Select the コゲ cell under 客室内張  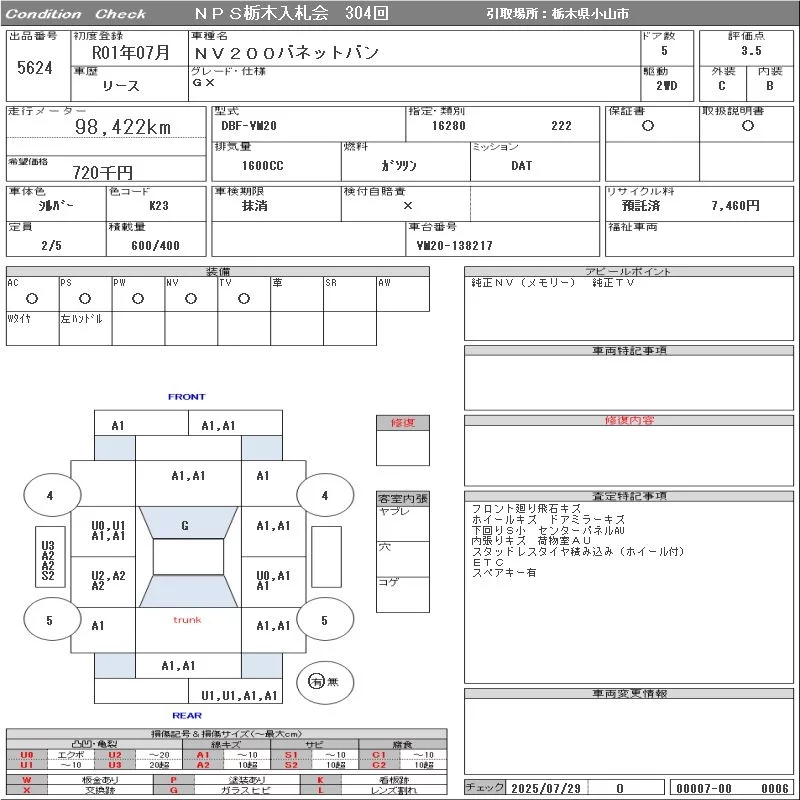(403, 594)
